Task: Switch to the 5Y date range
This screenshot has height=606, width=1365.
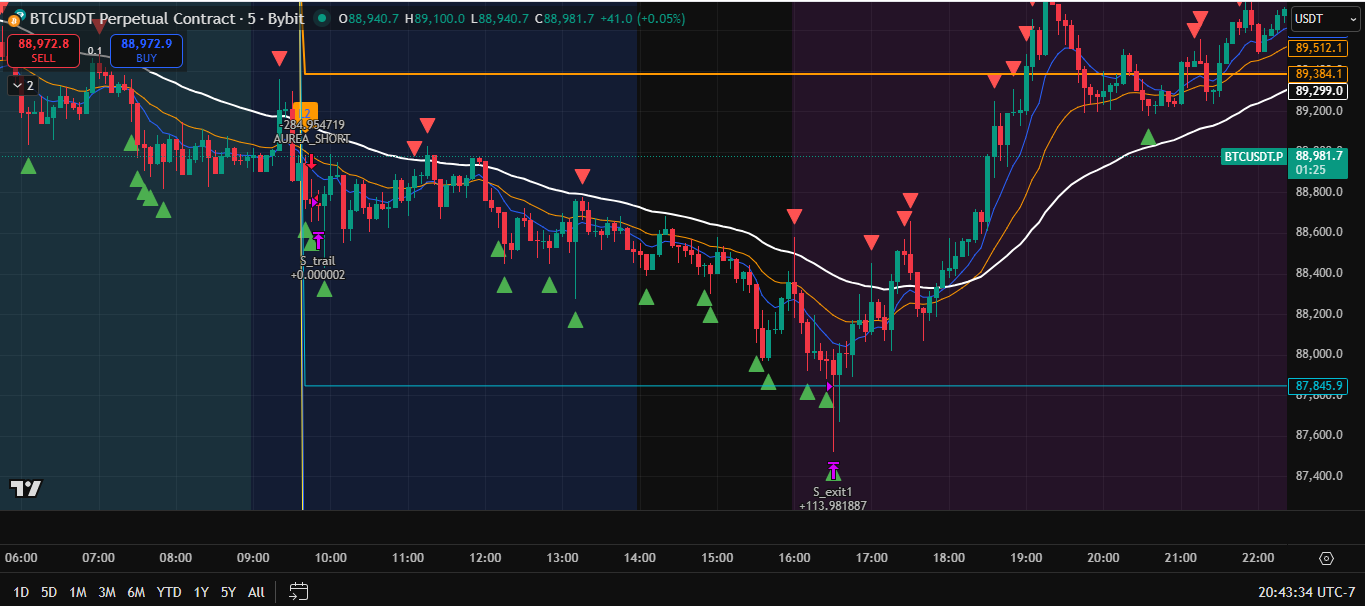Action: pyautogui.click(x=228, y=592)
